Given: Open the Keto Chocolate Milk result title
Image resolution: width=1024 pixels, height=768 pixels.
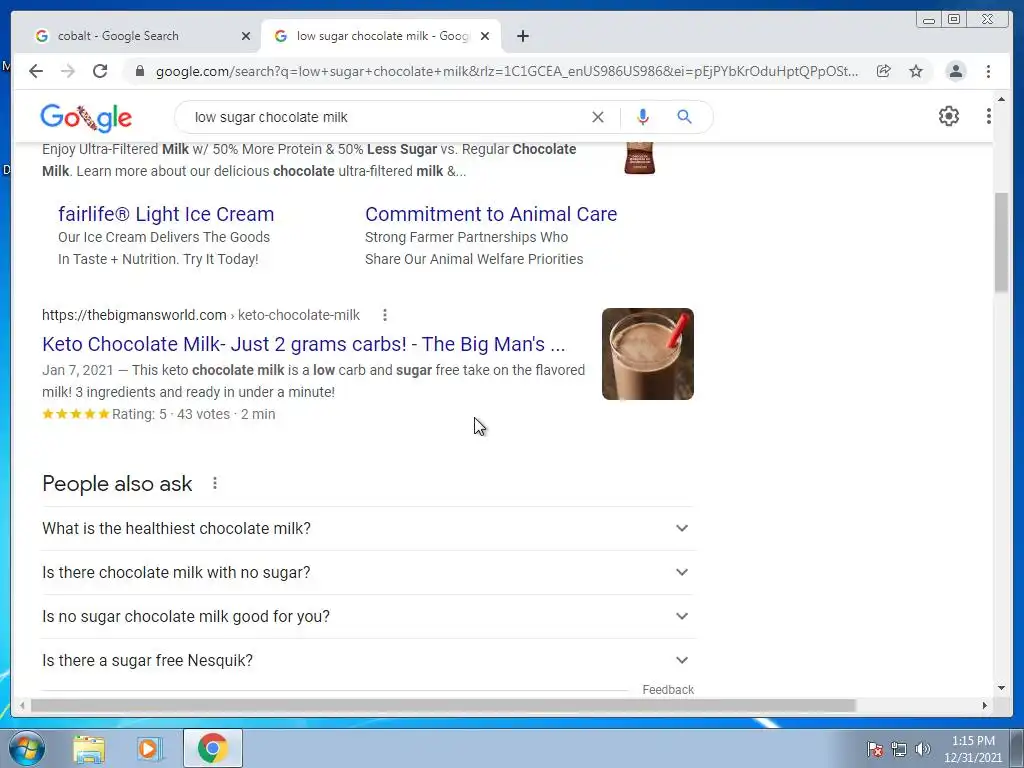Looking at the screenshot, I should 304,344.
